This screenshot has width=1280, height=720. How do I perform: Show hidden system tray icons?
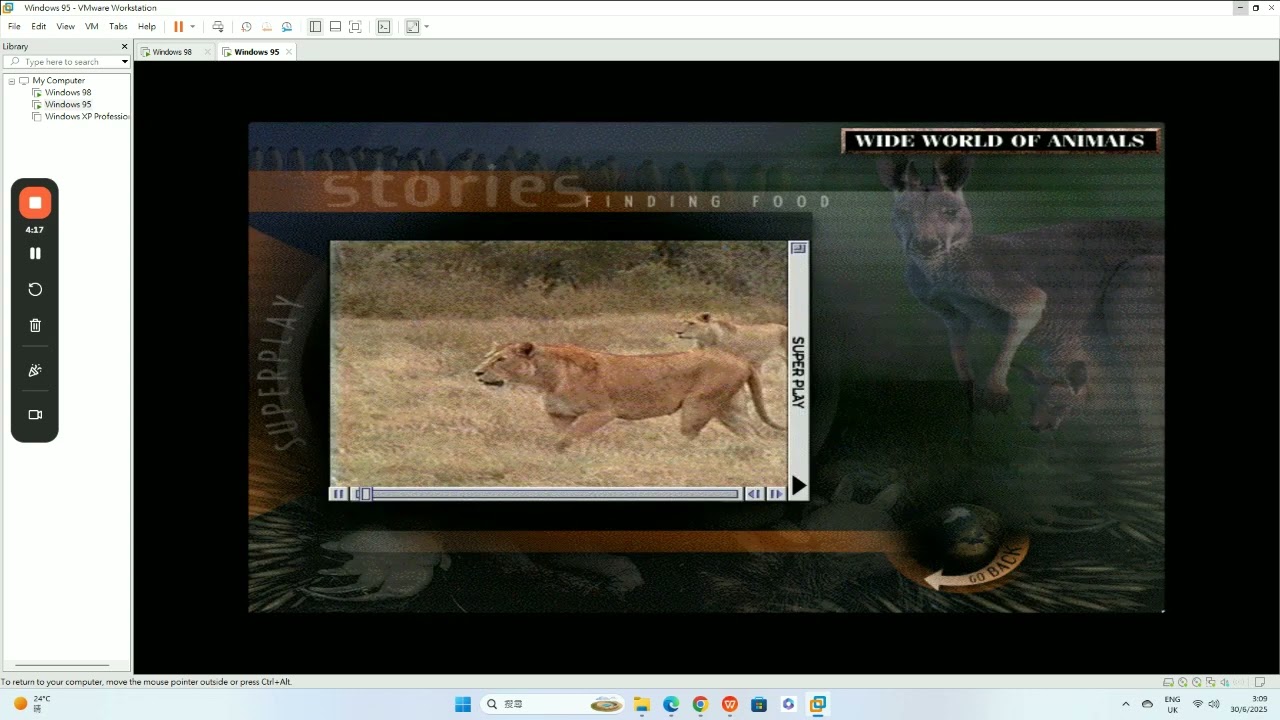click(1126, 704)
